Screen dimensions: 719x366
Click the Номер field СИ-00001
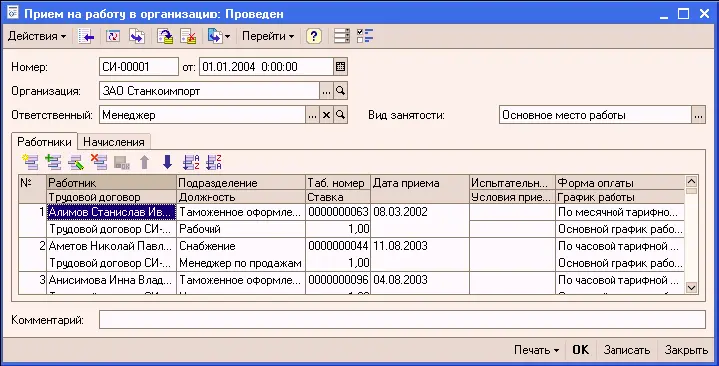[x=138, y=67]
